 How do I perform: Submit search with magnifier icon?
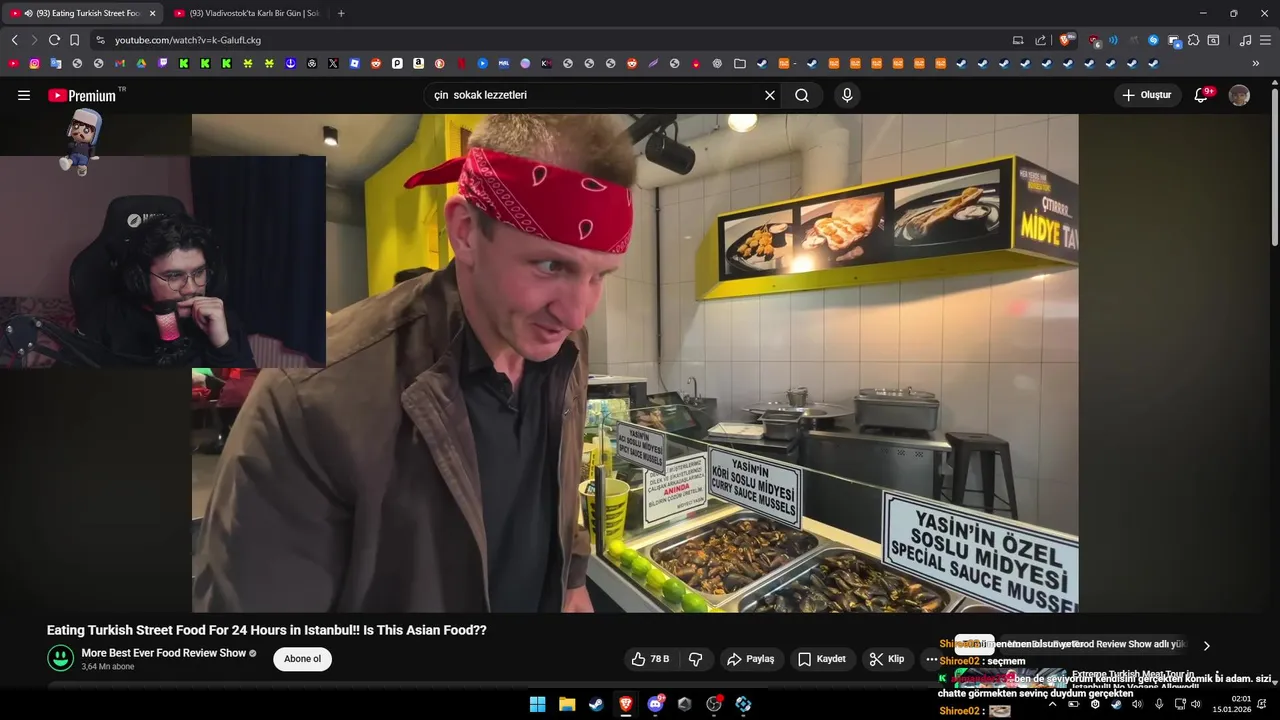tap(802, 95)
